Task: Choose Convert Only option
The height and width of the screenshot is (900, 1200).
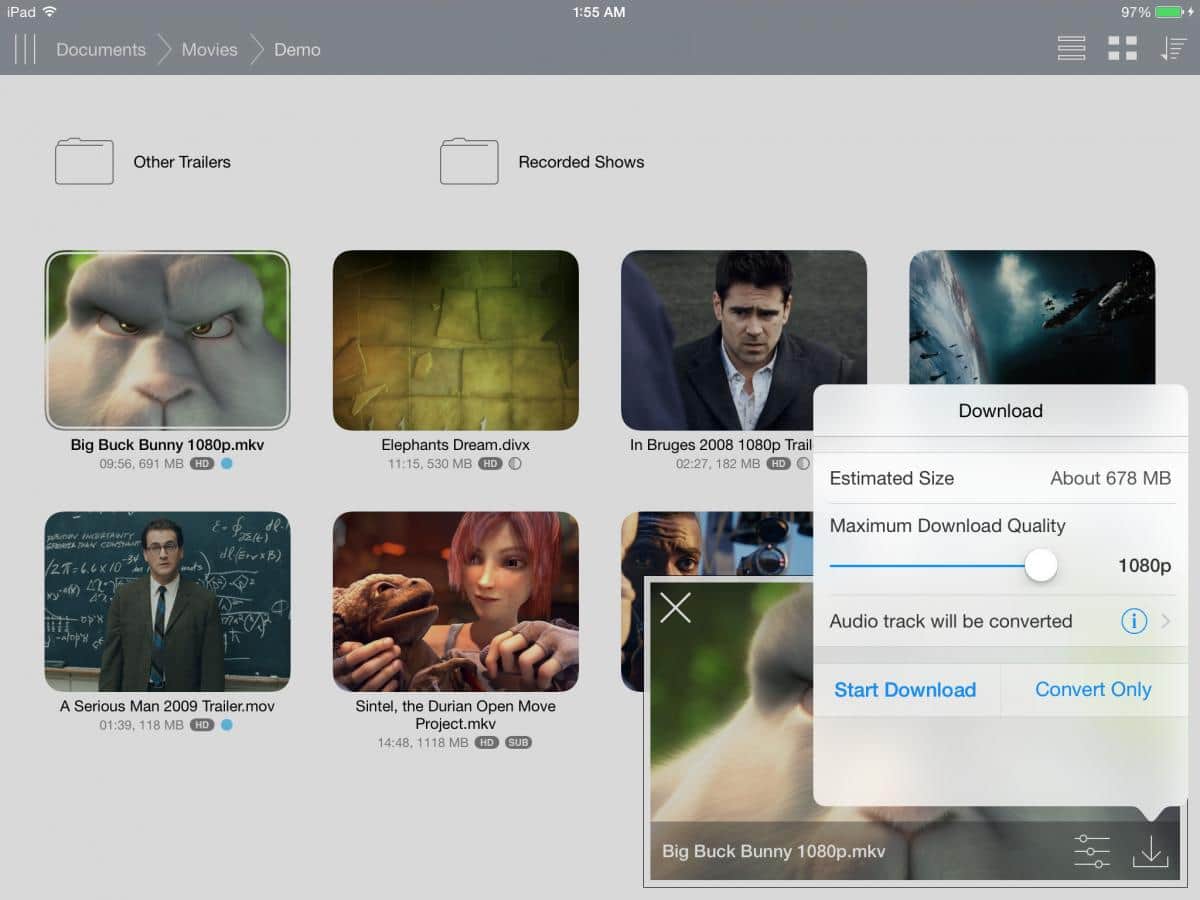Action: click(1093, 689)
